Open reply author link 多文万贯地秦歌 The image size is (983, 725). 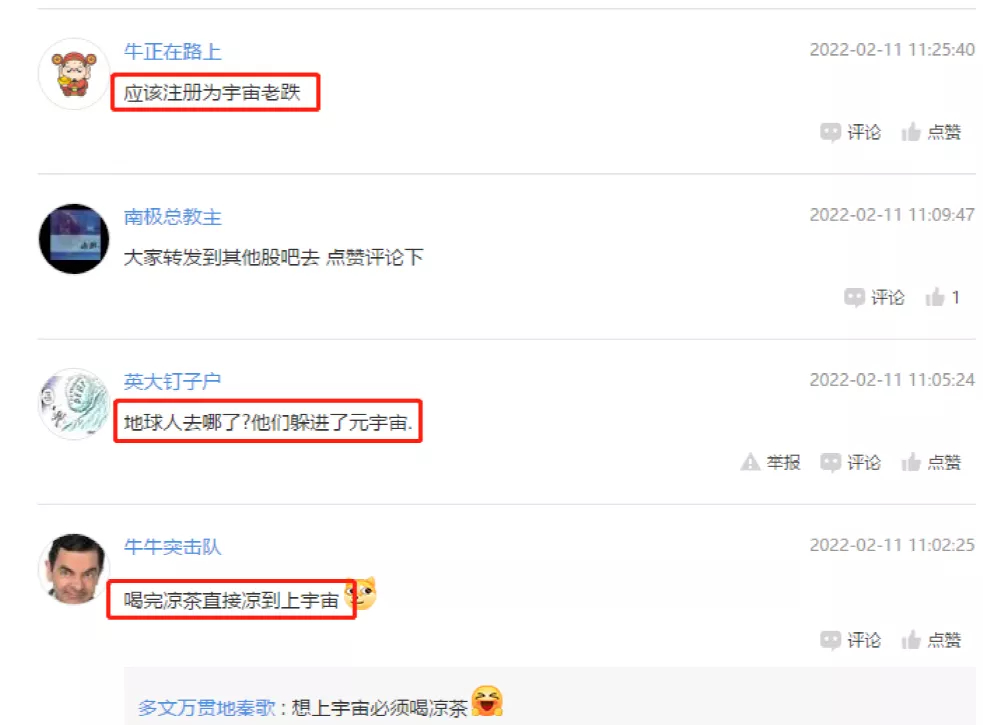point(207,708)
